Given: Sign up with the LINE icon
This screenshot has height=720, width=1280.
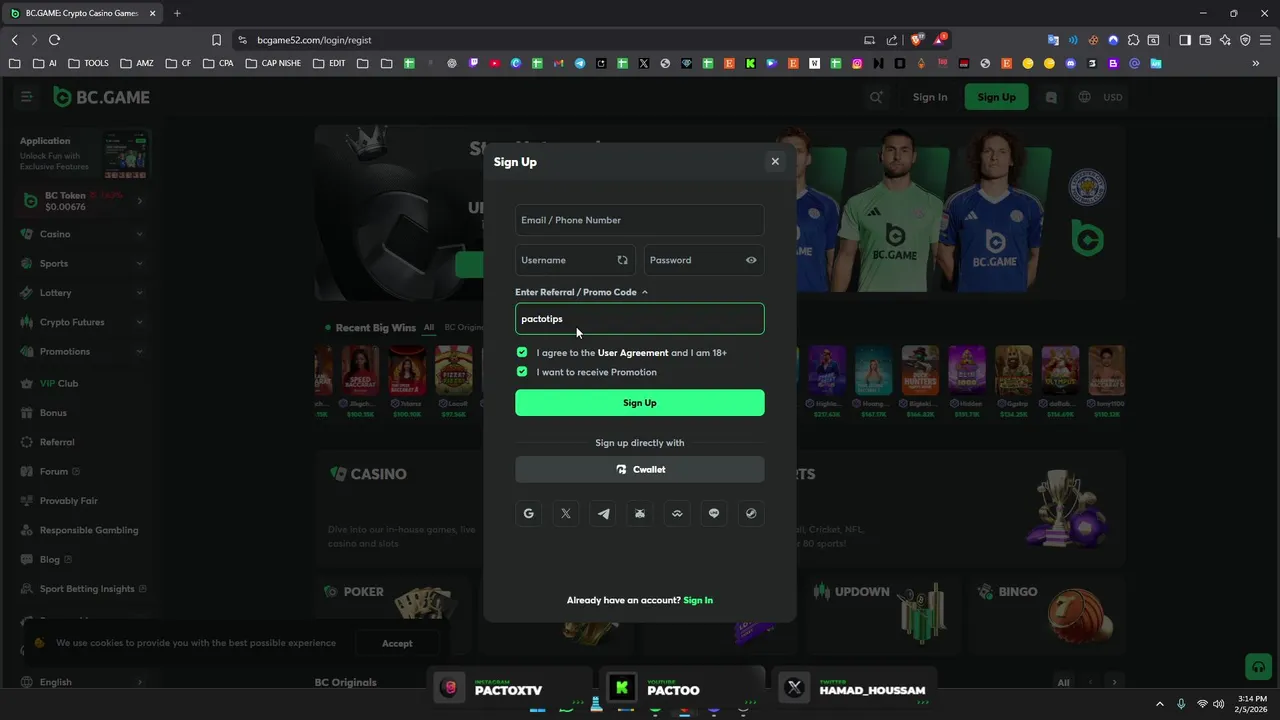Looking at the screenshot, I should [714, 513].
